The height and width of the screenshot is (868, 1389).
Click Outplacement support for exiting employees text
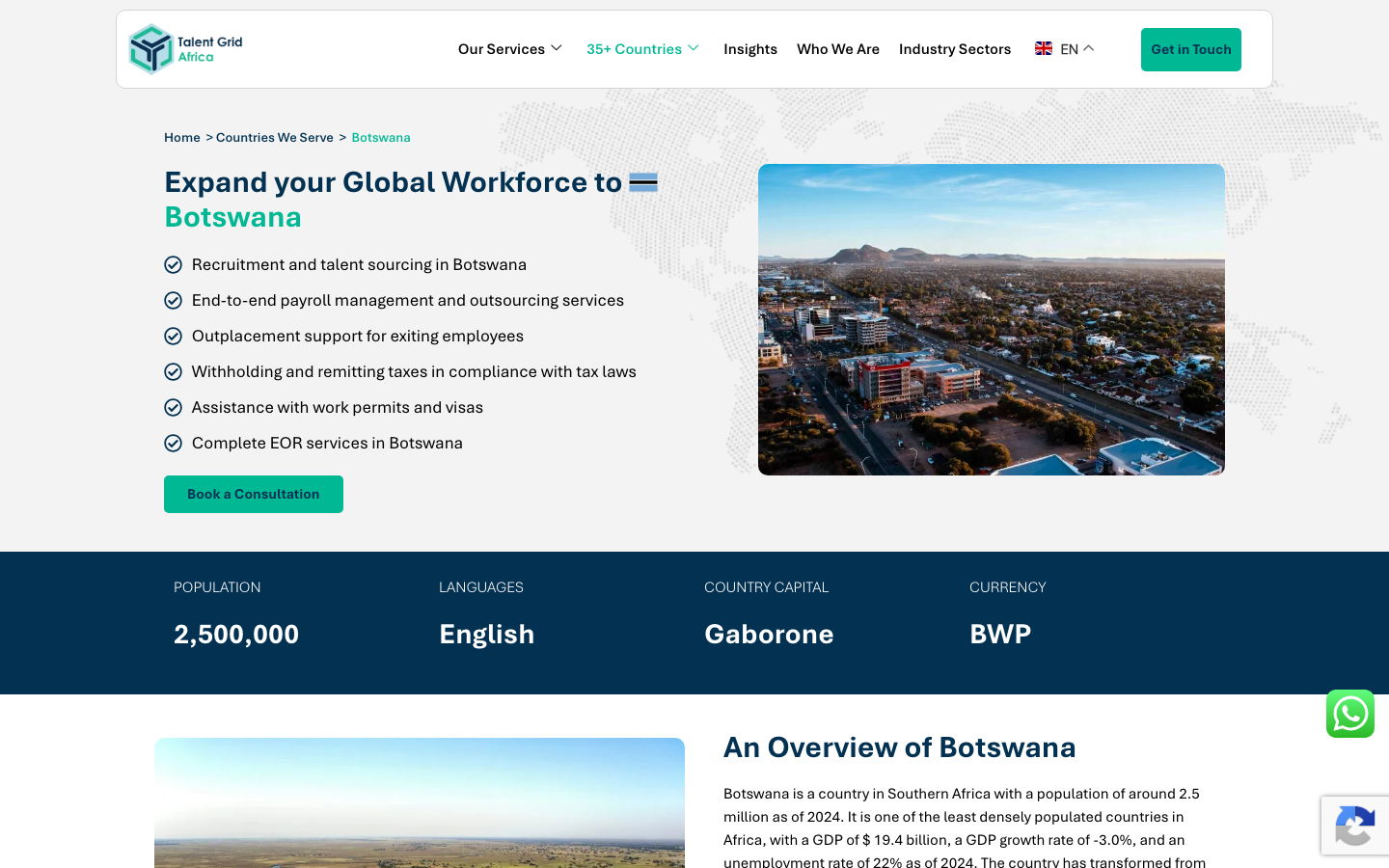click(x=358, y=336)
